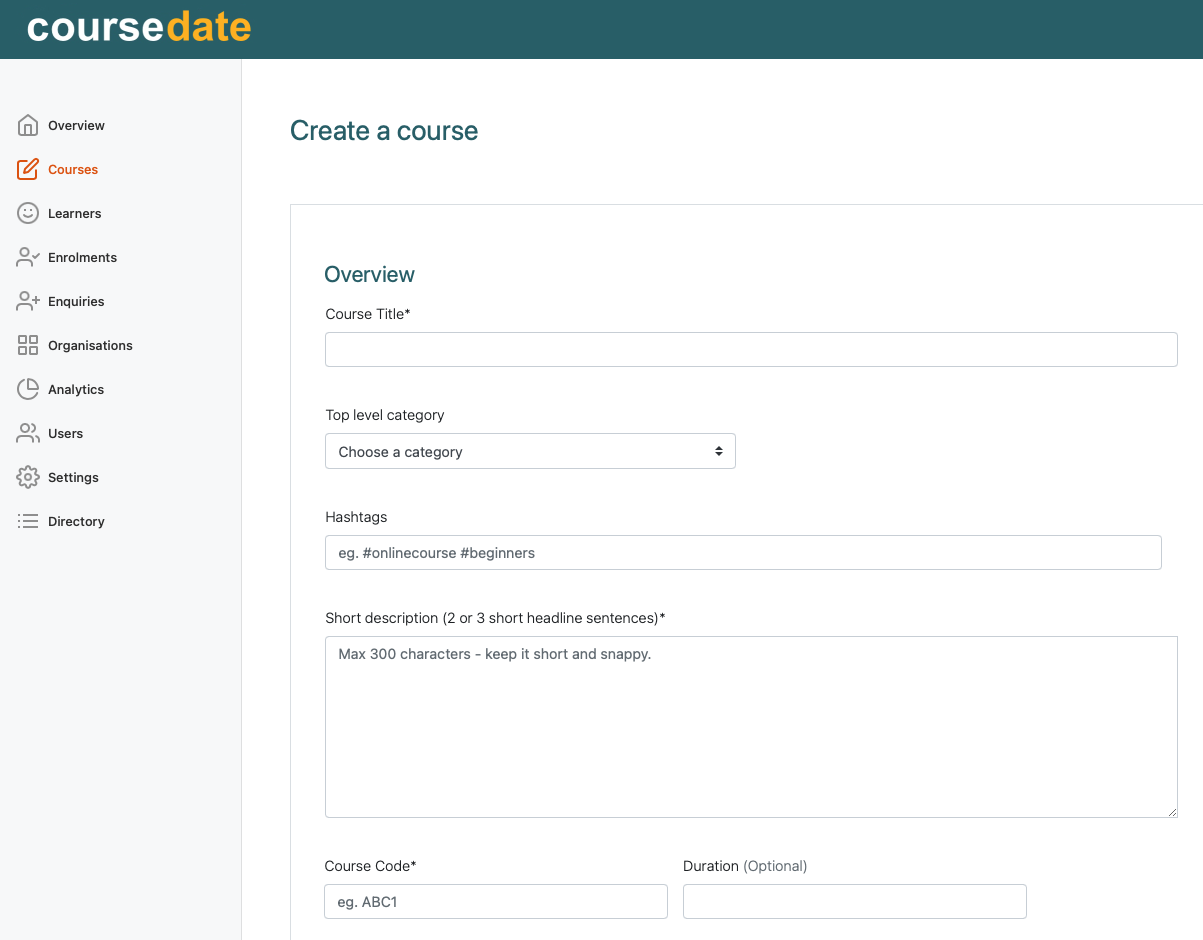
Task: Click the Learners smiley face icon
Action: [28, 213]
